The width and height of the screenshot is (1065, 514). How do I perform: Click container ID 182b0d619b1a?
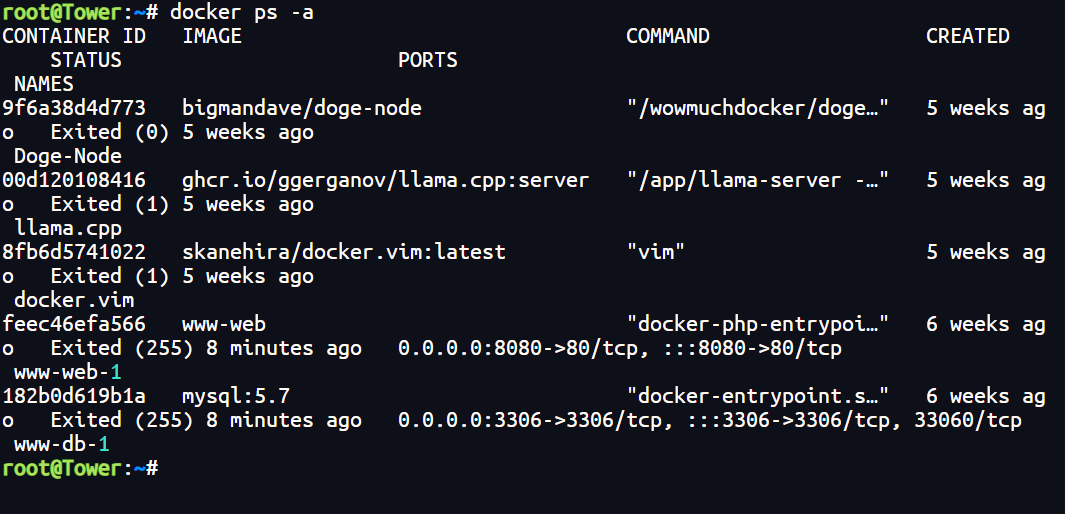point(74,397)
